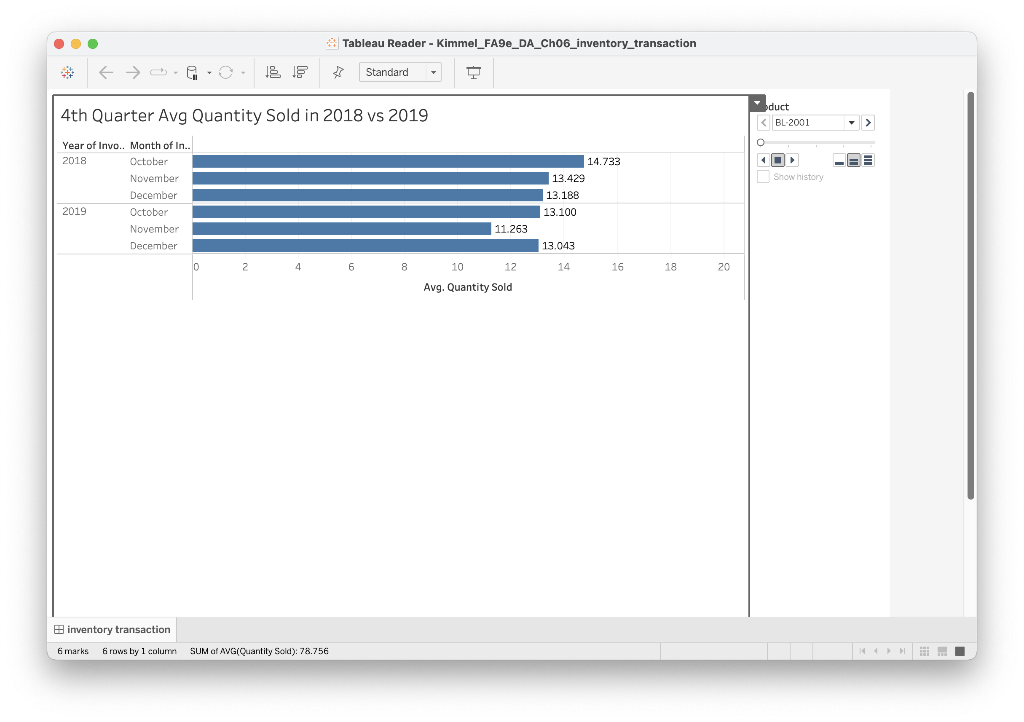Click the 13.043 bar label

point(558,246)
